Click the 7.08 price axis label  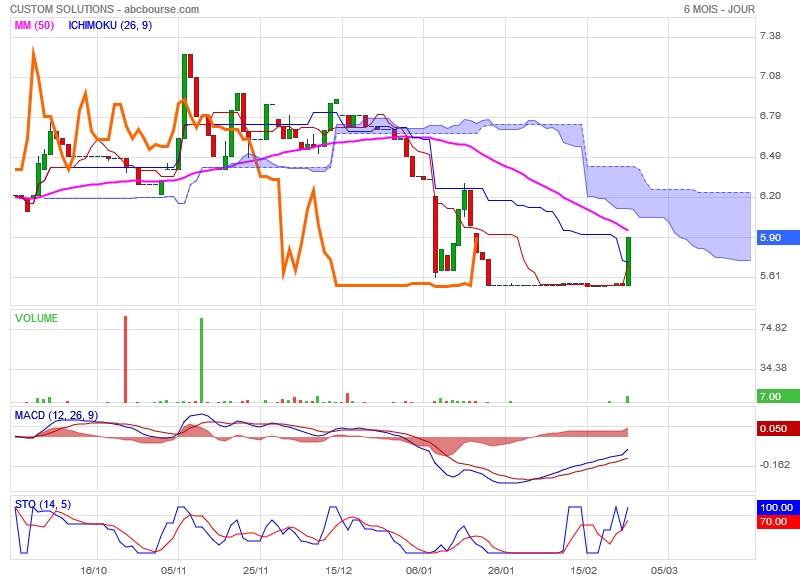tap(770, 76)
